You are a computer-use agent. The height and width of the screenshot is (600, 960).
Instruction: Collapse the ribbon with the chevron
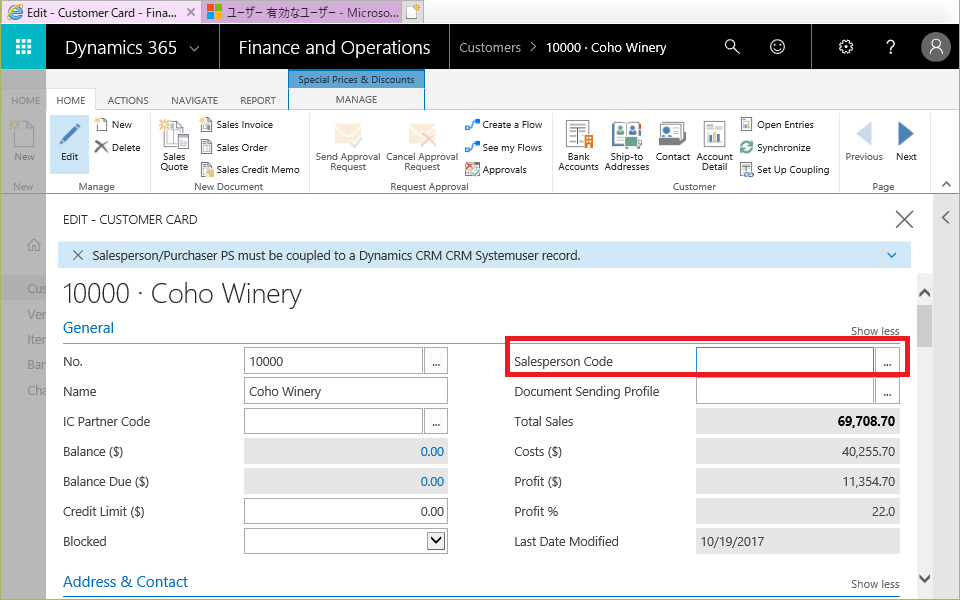point(946,184)
